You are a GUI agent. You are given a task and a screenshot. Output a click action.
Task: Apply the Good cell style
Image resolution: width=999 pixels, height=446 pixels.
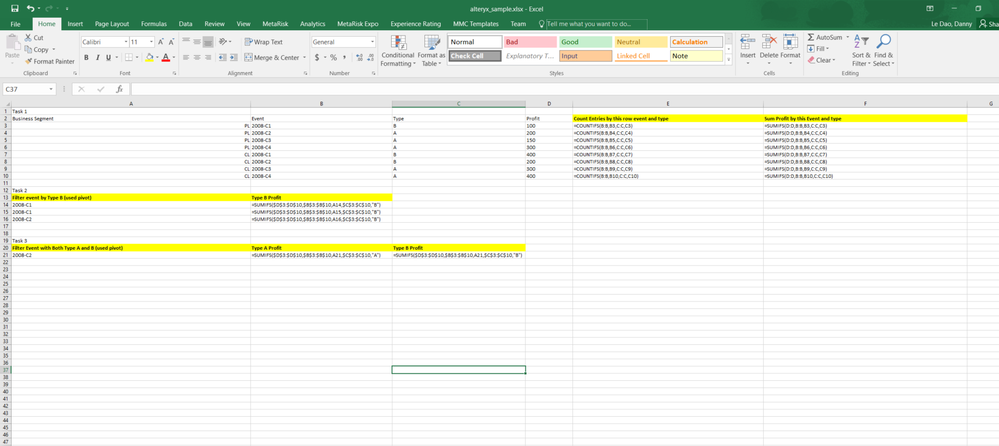click(585, 42)
